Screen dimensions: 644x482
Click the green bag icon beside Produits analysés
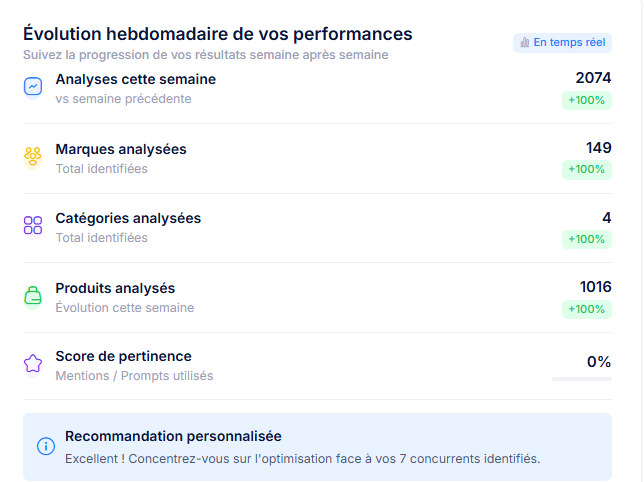(33, 296)
